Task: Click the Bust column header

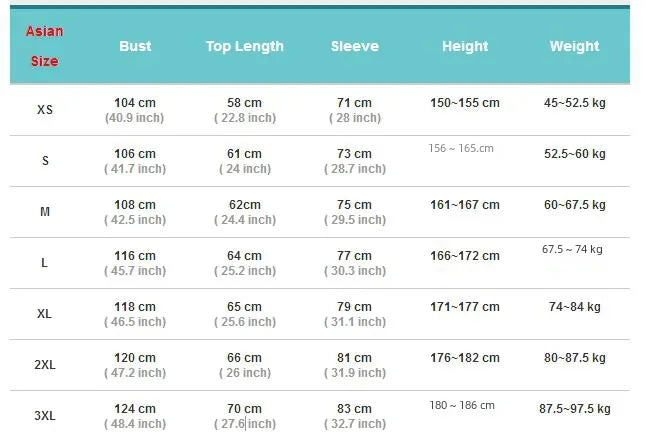Action: (135, 46)
